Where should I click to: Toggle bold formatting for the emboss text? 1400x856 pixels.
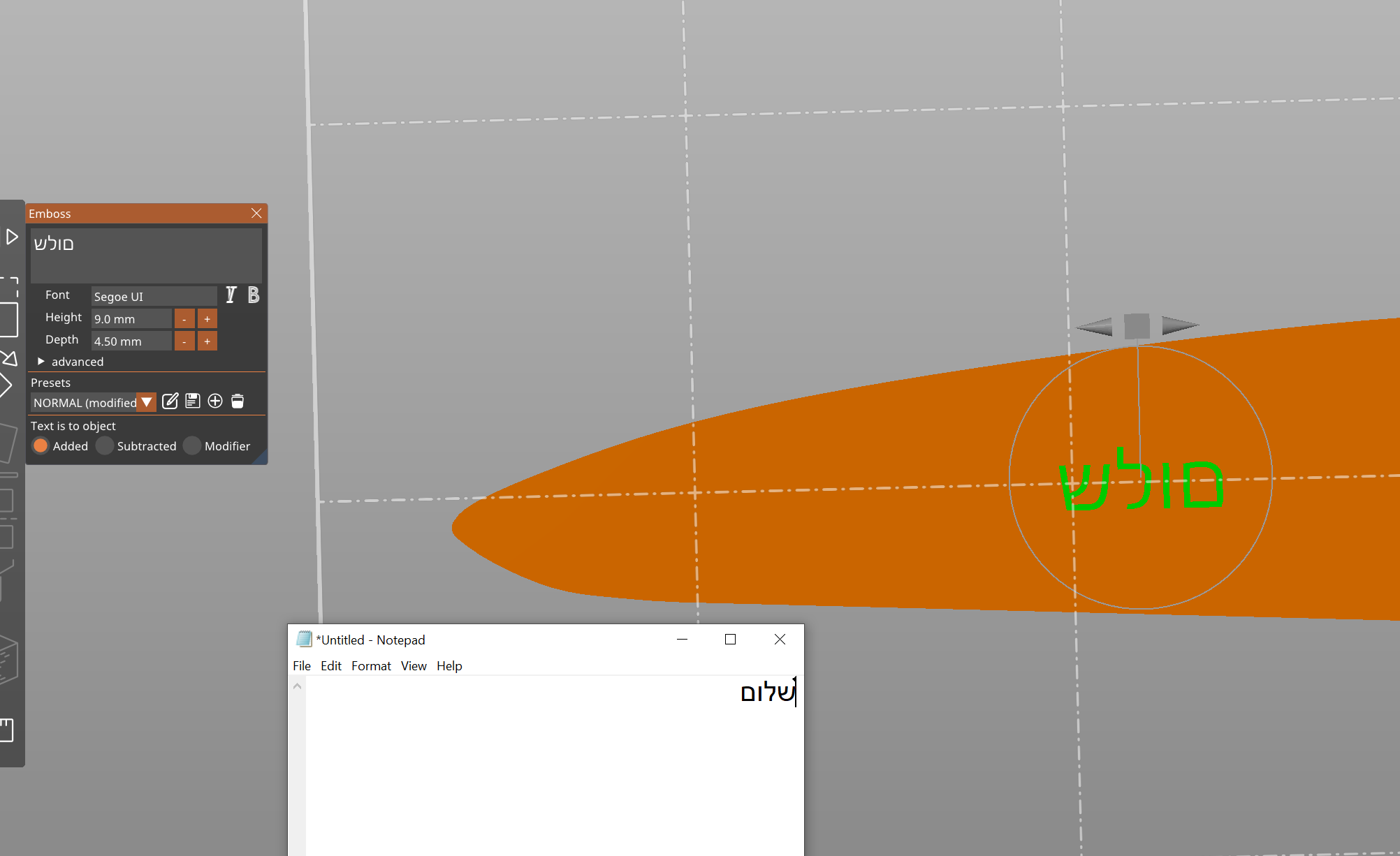pyautogui.click(x=253, y=295)
